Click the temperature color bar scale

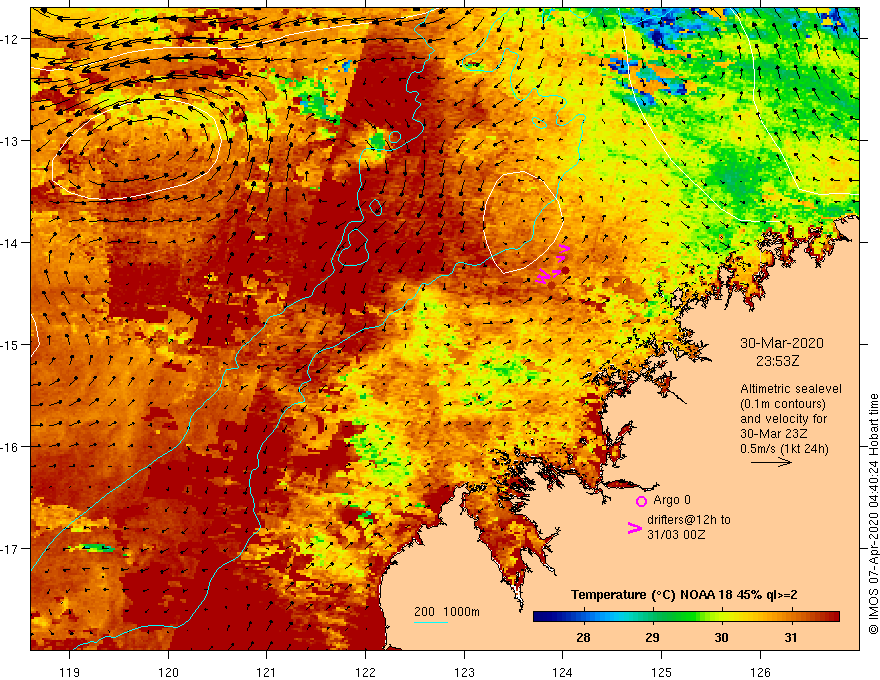pos(686,617)
